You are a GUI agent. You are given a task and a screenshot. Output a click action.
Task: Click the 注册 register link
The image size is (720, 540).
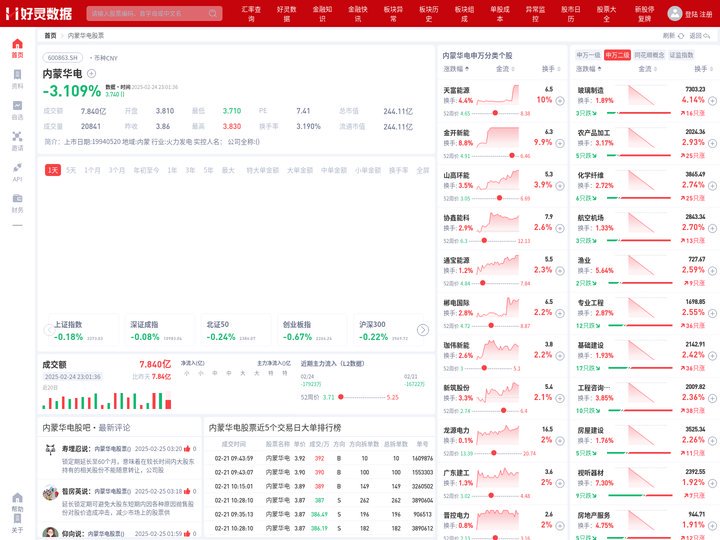click(x=706, y=14)
